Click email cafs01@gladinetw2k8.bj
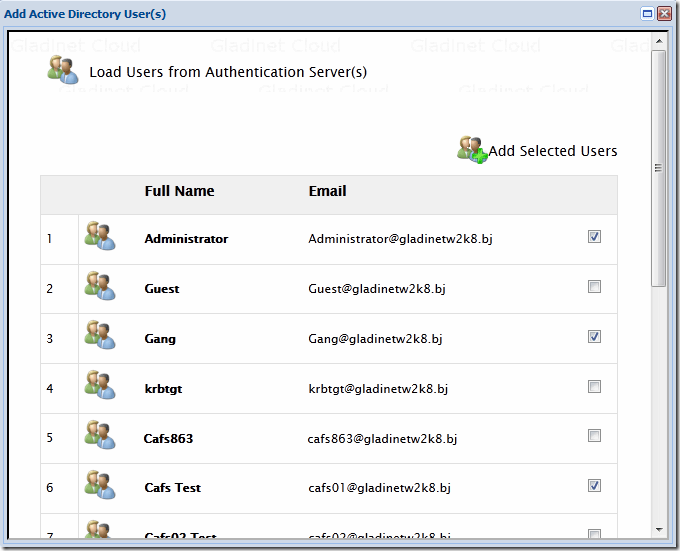The height and width of the screenshot is (551, 680). 379,488
